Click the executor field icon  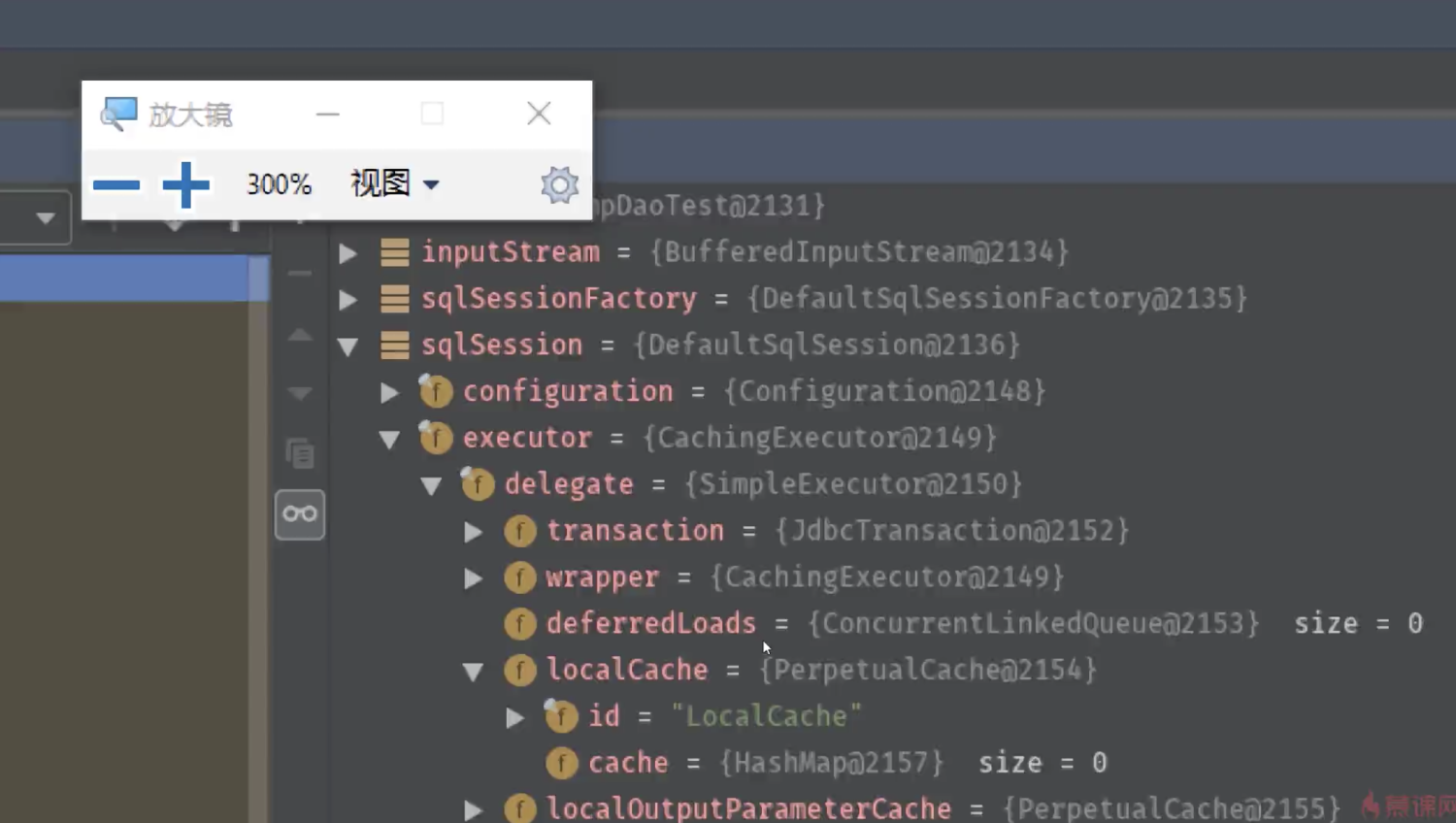[436, 438]
